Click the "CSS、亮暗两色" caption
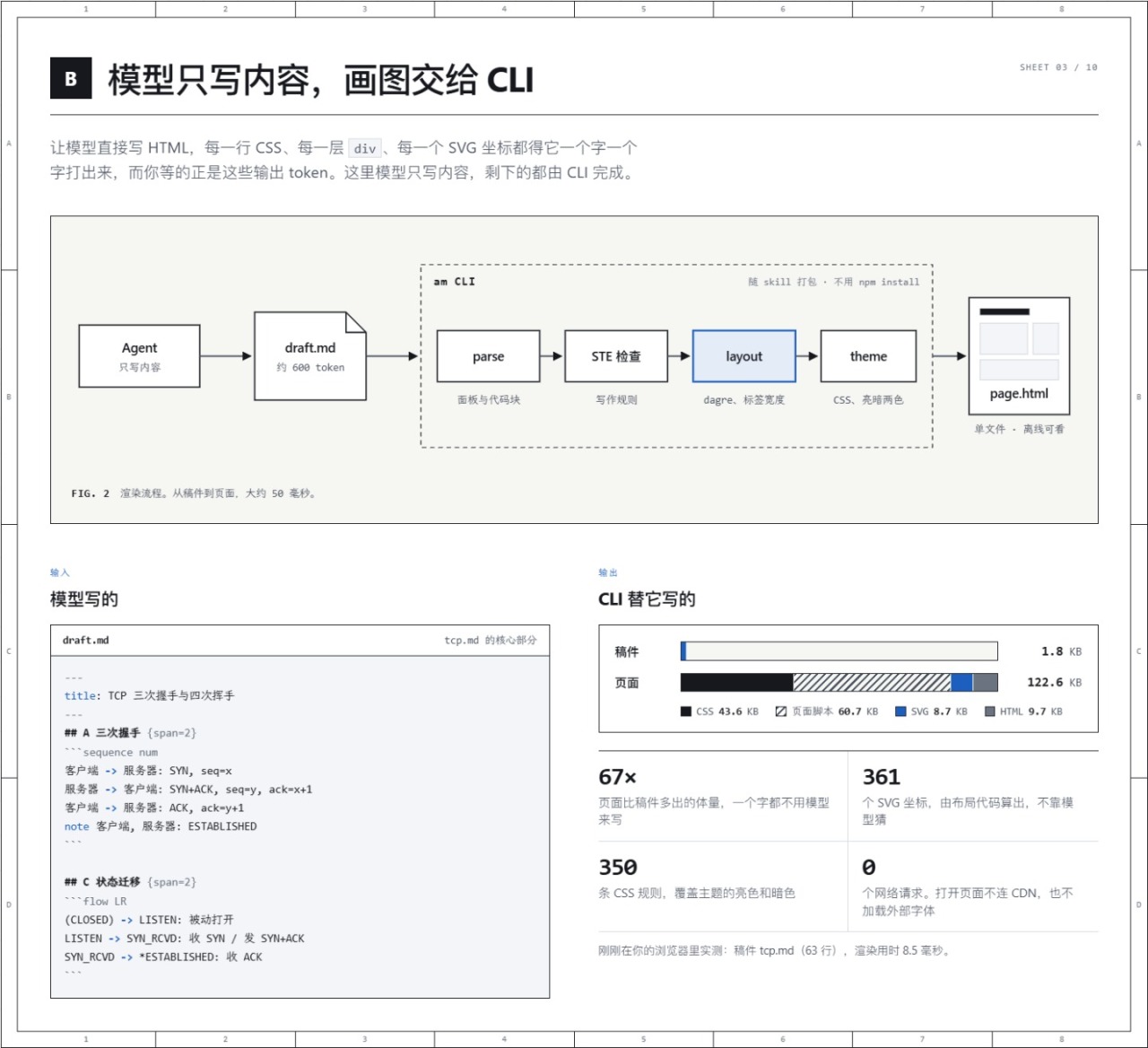The image size is (1148, 1048). (868, 400)
